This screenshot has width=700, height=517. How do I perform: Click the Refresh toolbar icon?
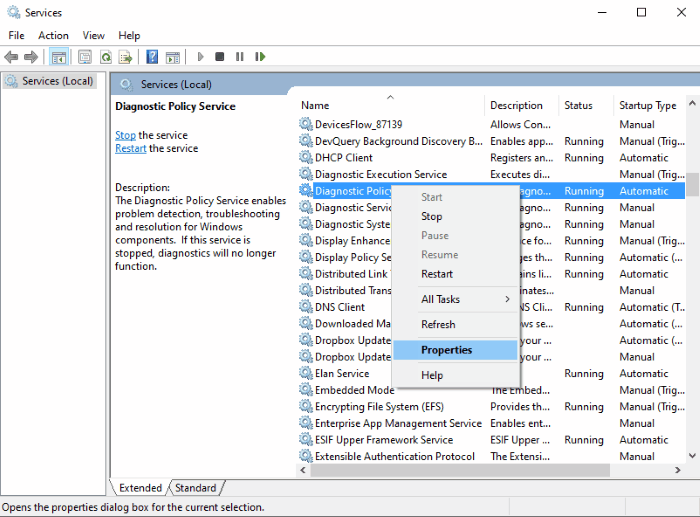(x=106, y=57)
